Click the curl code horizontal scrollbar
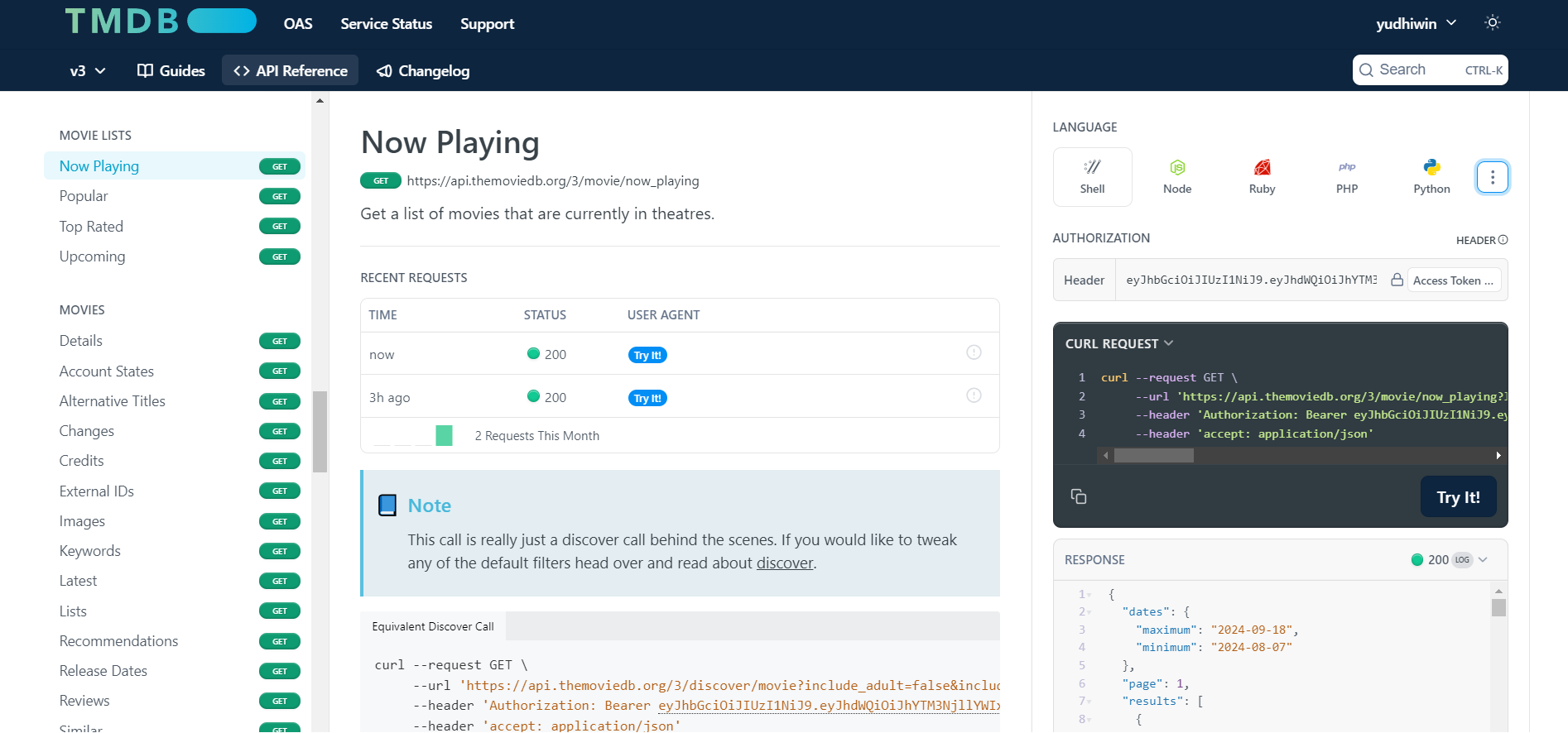Screen dimensions: 1568x733 (1154, 455)
